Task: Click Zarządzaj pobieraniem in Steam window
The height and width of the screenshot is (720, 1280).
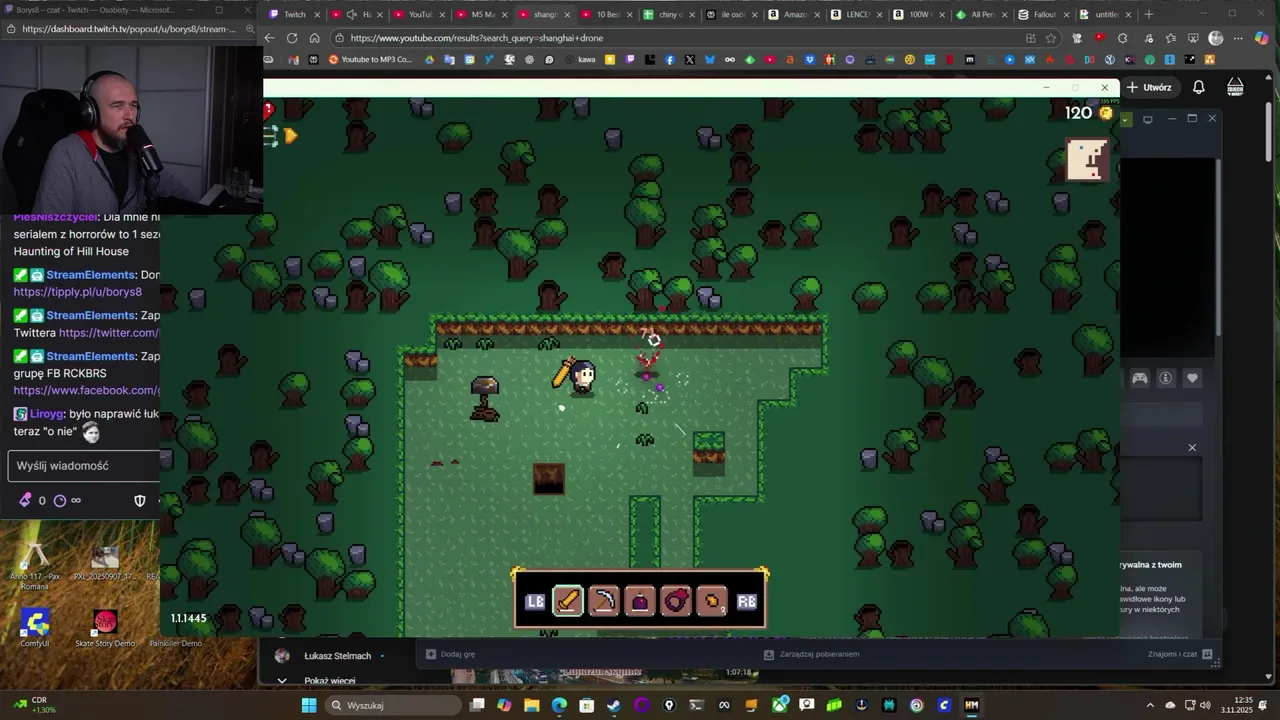Action: [x=811, y=654]
